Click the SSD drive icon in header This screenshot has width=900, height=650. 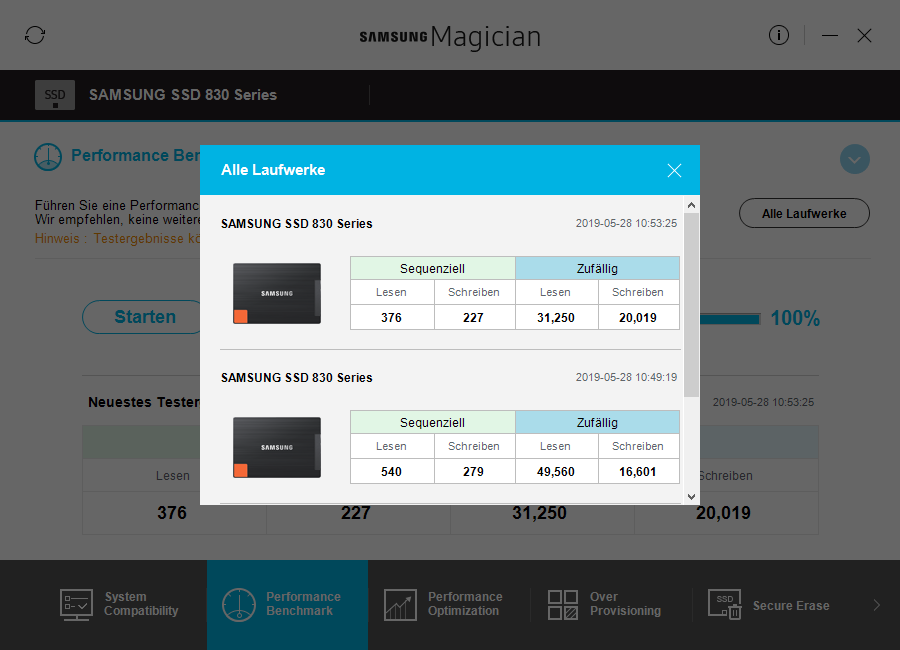tap(55, 95)
